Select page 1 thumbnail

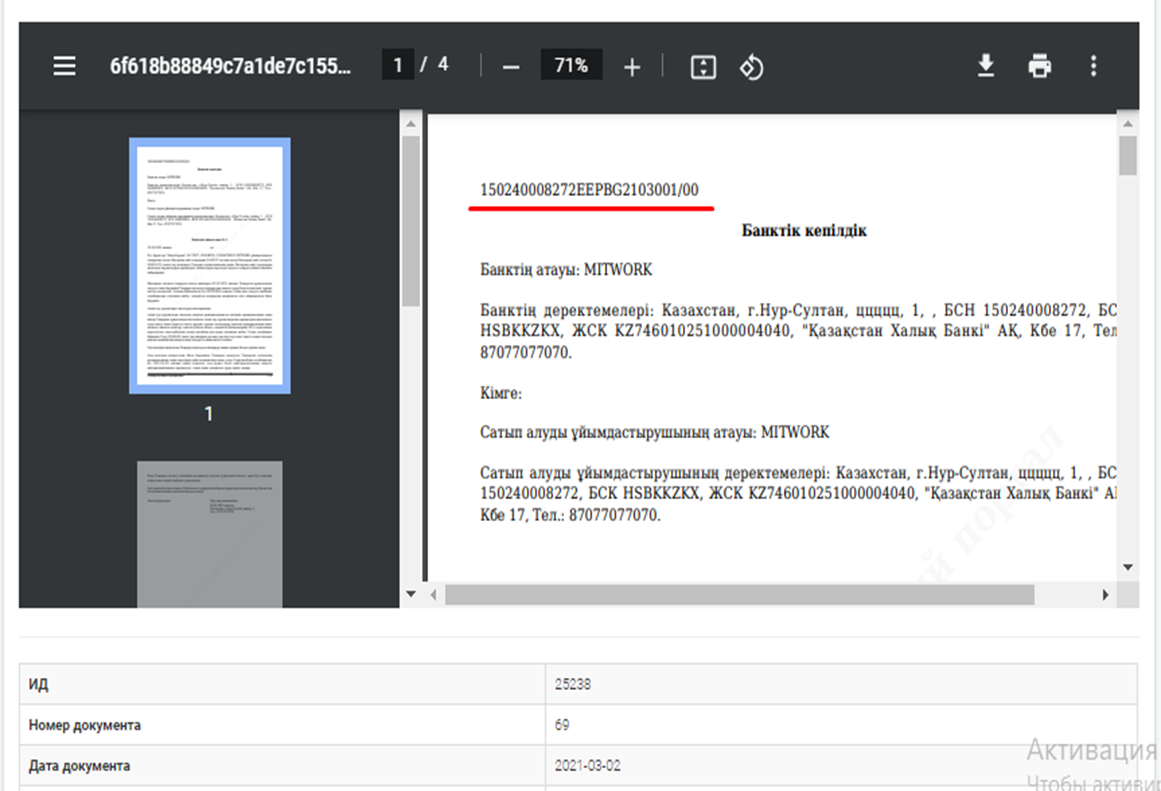209,265
